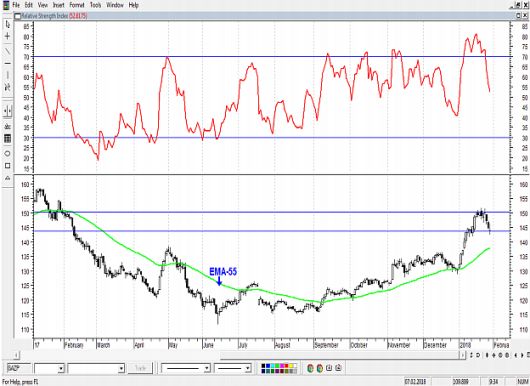Pick the diagonal trendline drawing tool
Screen dimensions: 530x386
point(7,51)
